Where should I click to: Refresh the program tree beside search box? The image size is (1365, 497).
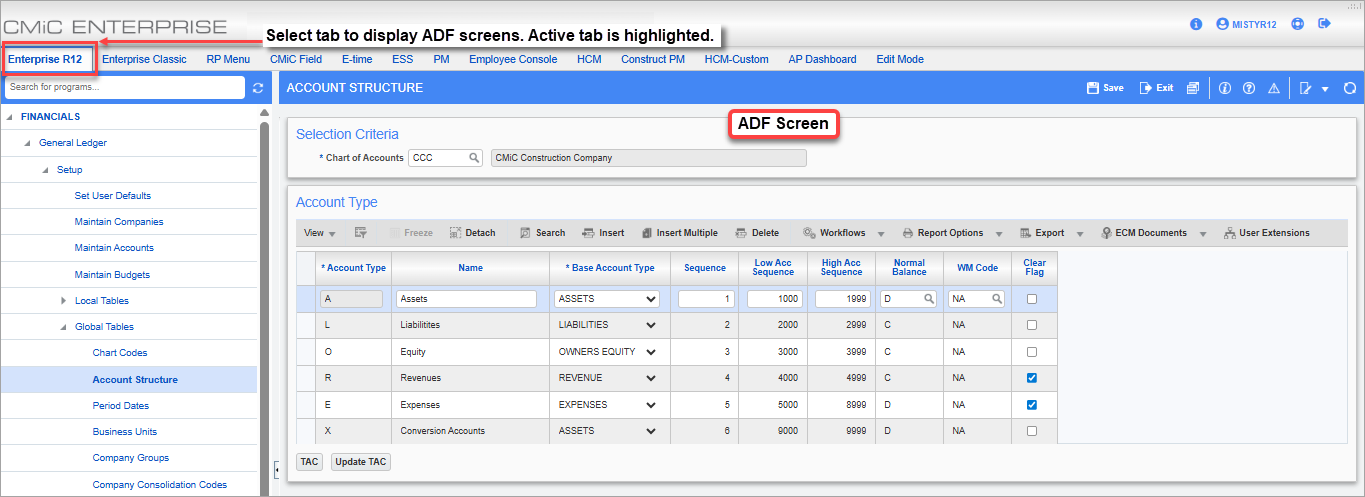tap(258, 88)
